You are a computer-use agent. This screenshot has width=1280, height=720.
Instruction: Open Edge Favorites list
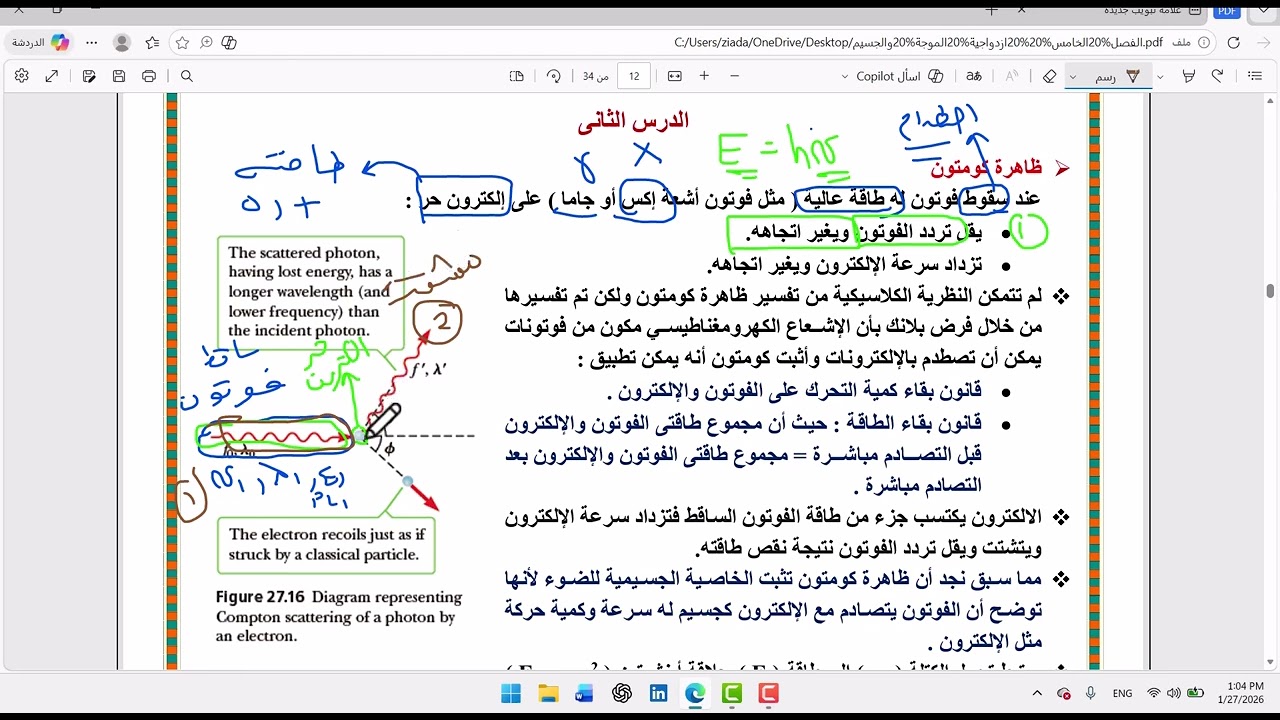click(152, 43)
